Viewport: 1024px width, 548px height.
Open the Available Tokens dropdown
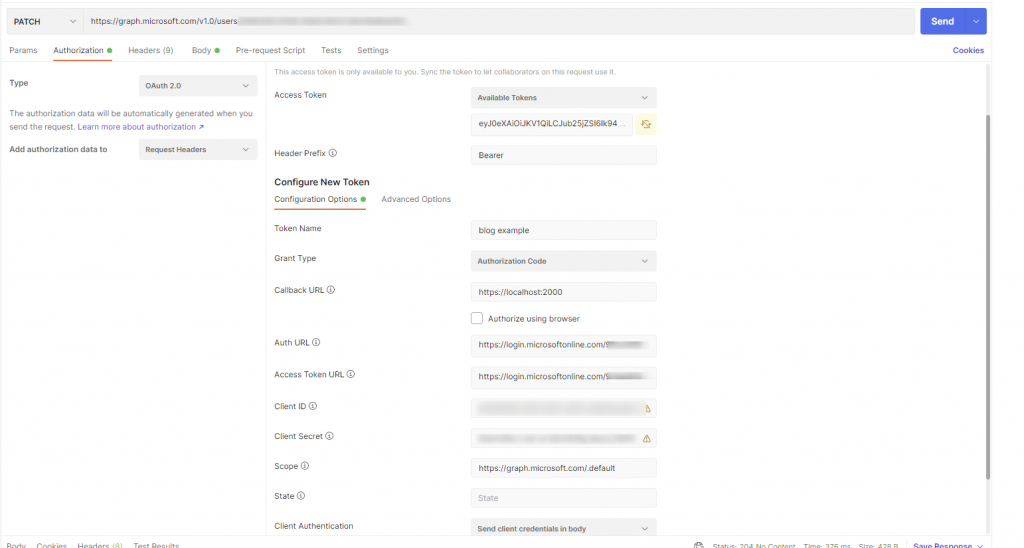(564, 98)
